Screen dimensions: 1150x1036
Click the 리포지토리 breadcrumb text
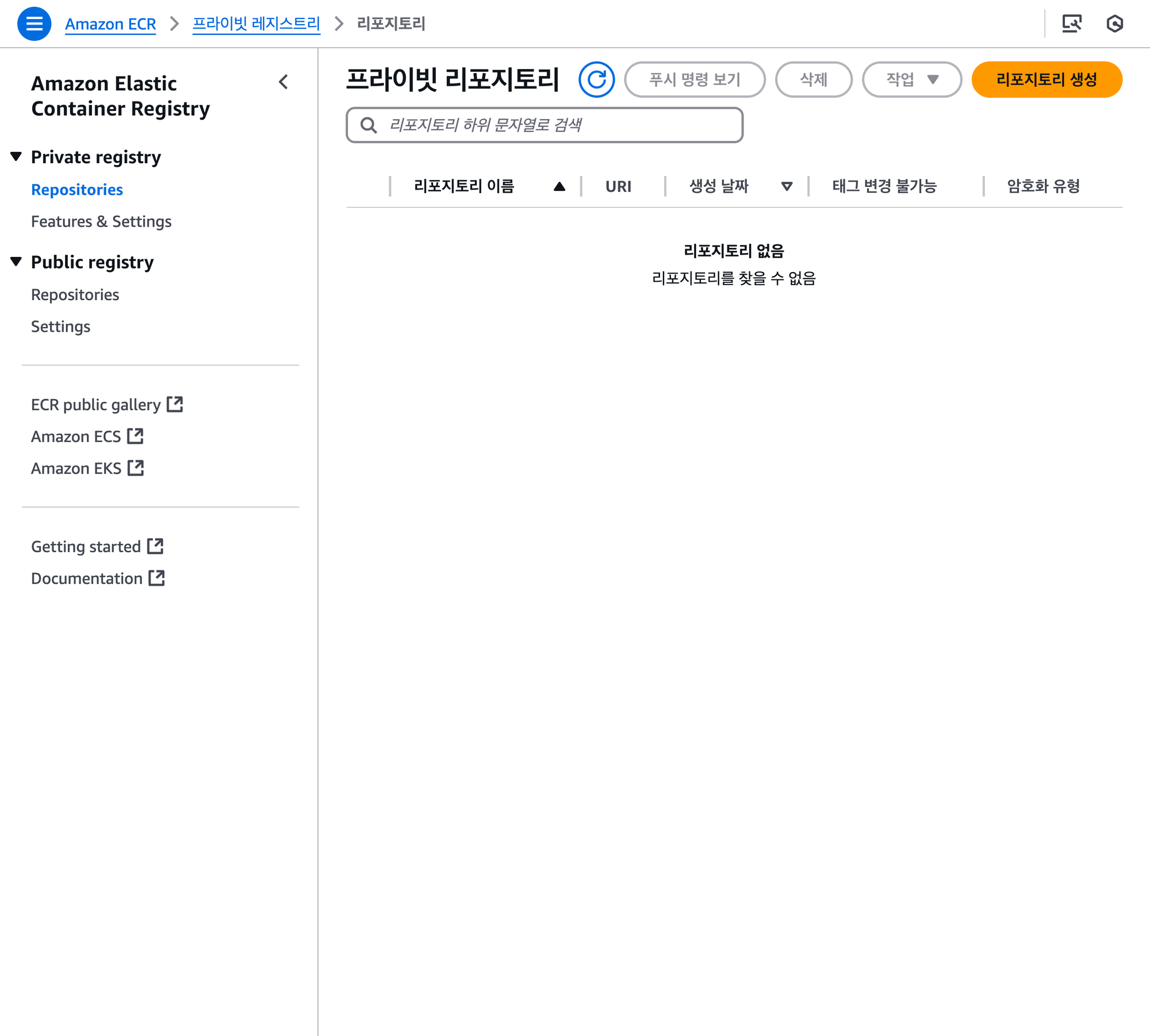point(391,24)
